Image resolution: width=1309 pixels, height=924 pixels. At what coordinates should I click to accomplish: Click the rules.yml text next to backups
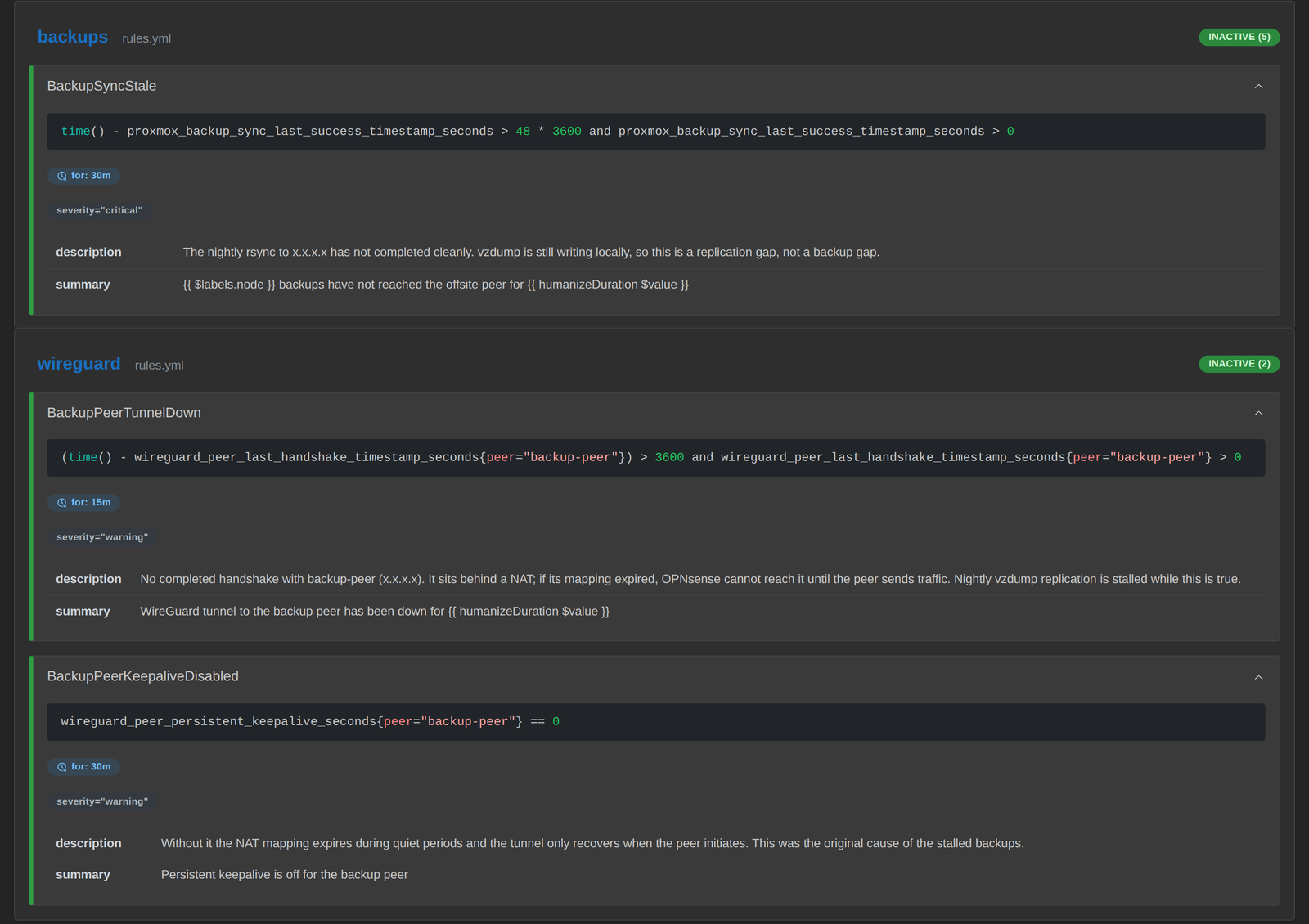click(x=146, y=38)
